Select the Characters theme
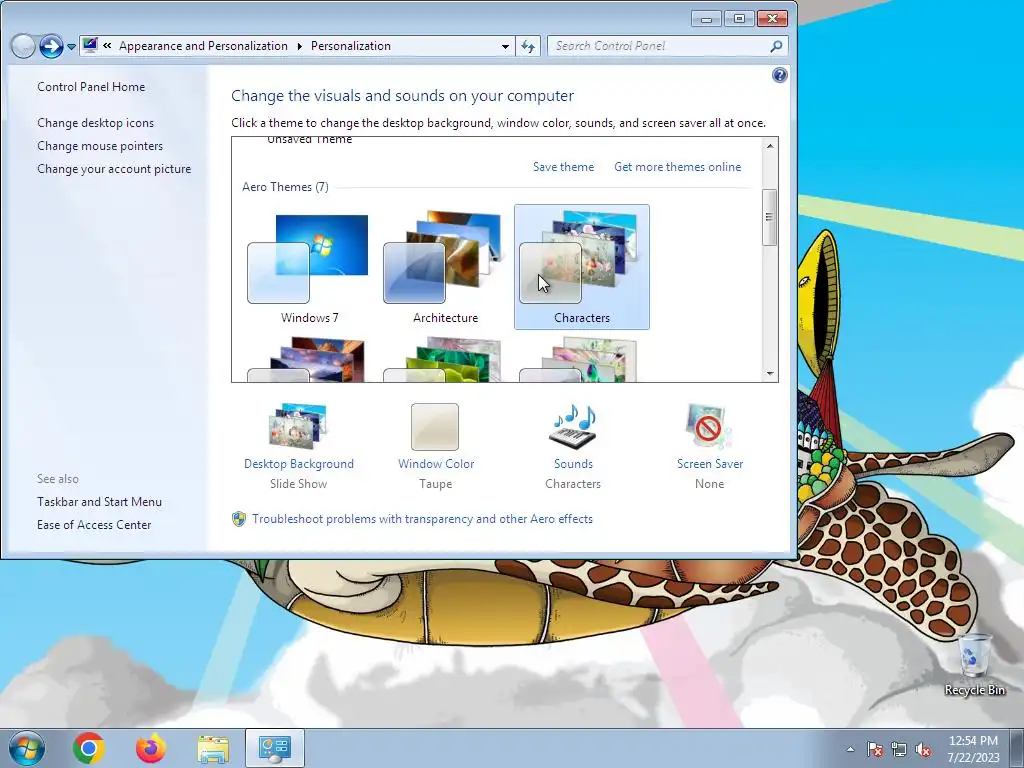This screenshot has width=1024, height=768. pyautogui.click(x=581, y=267)
